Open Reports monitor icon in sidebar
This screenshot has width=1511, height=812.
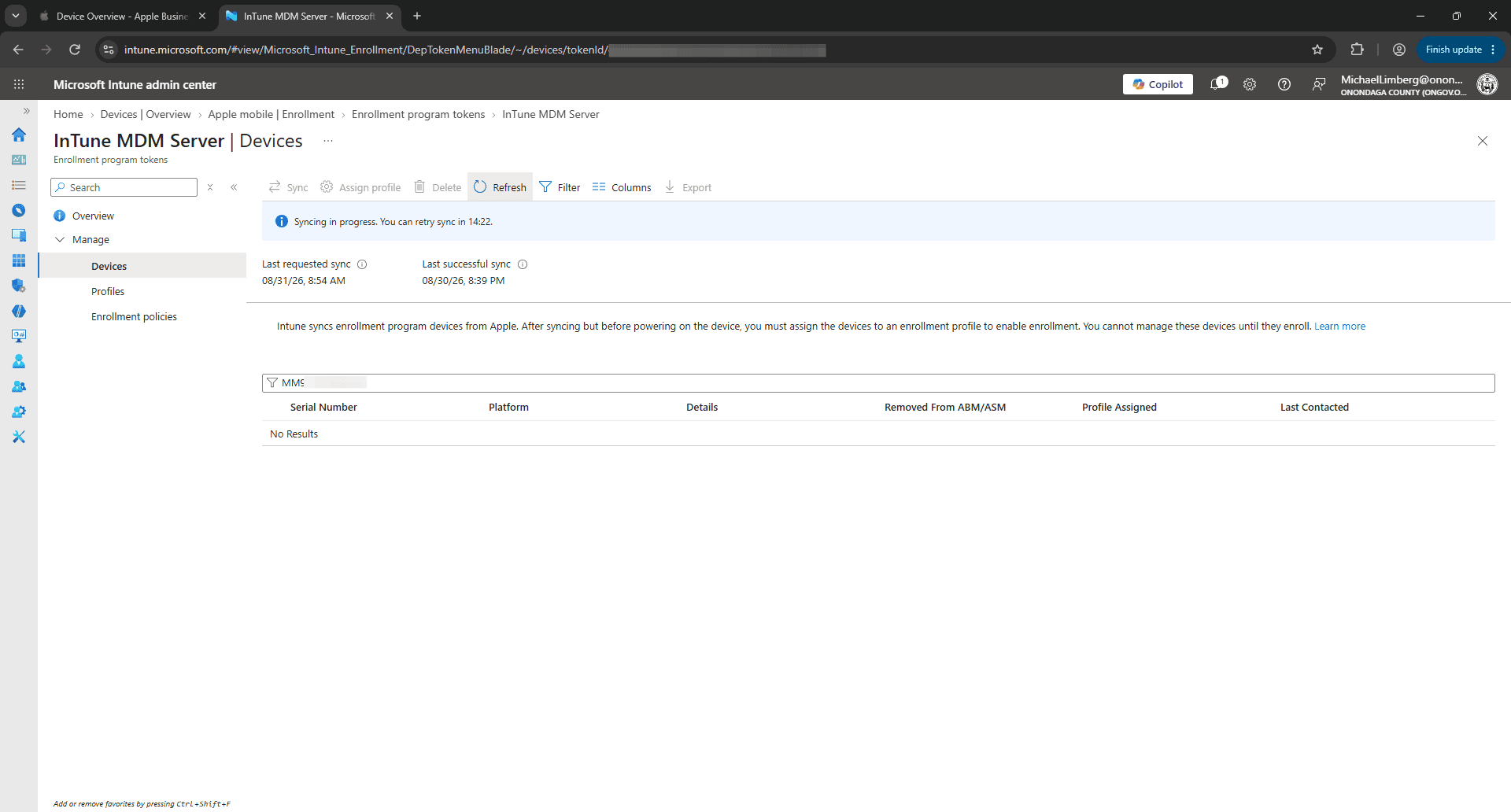click(x=19, y=336)
